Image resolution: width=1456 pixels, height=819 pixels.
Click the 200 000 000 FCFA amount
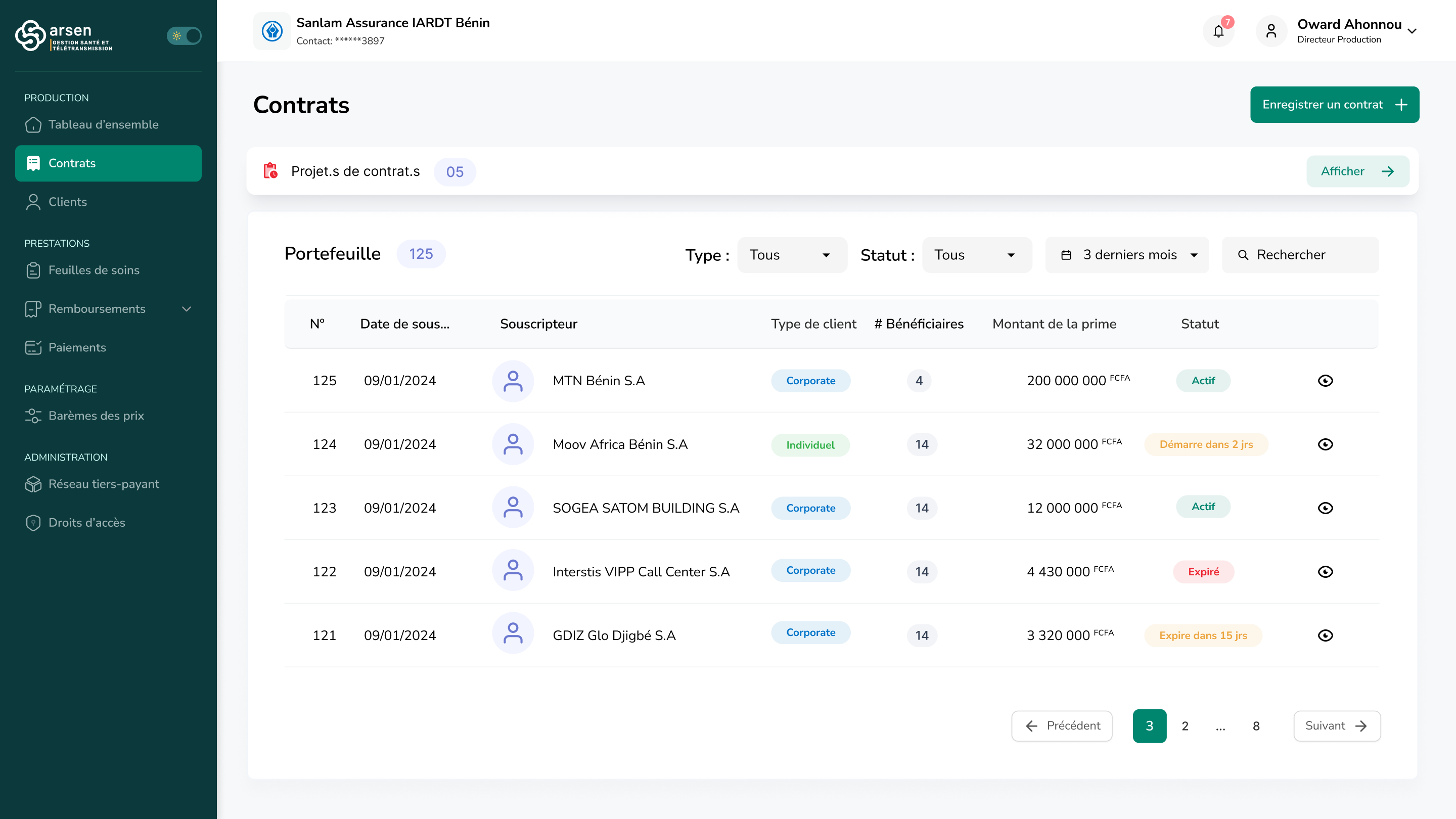(x=1078, y=380)
